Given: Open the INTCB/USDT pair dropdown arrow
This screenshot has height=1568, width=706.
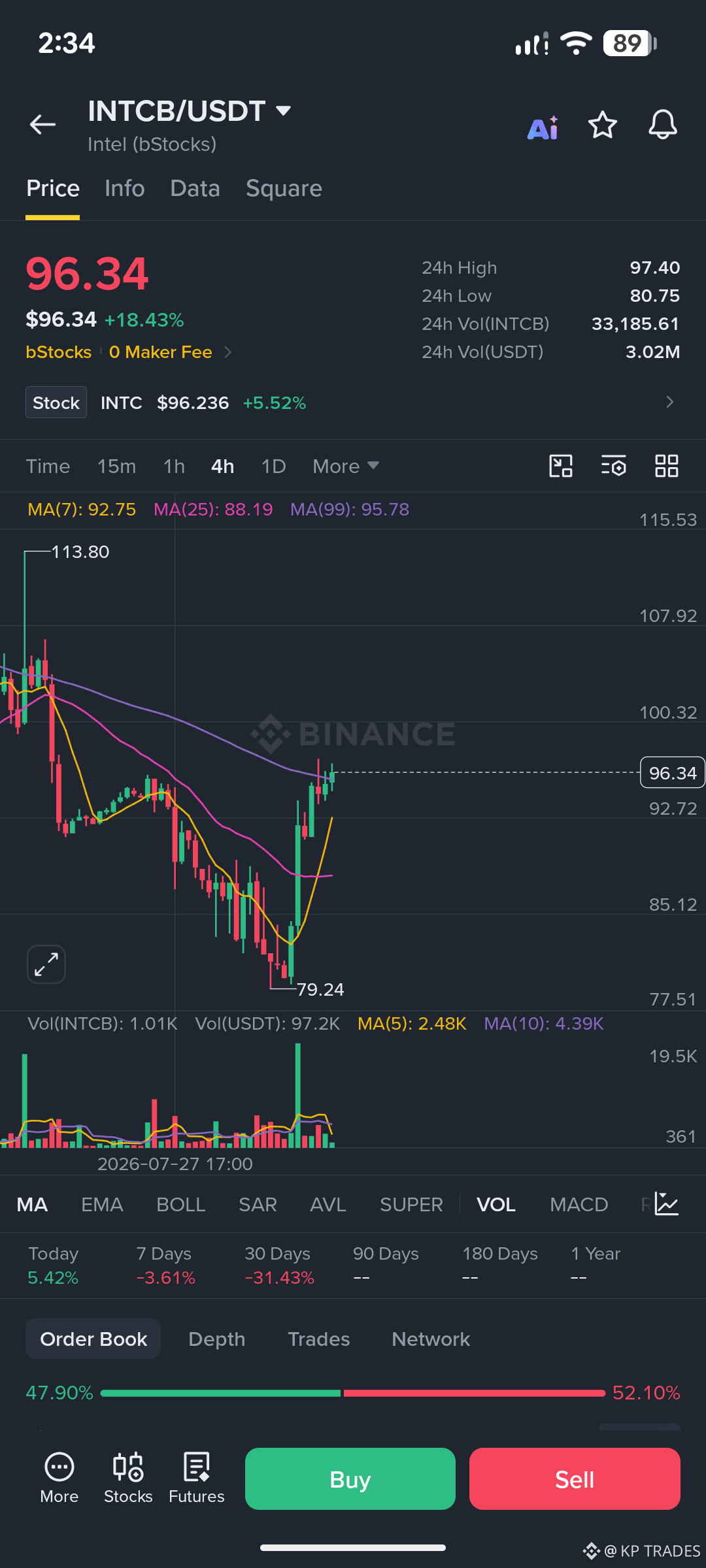Looking at the screenshot, I should [283, 111].
